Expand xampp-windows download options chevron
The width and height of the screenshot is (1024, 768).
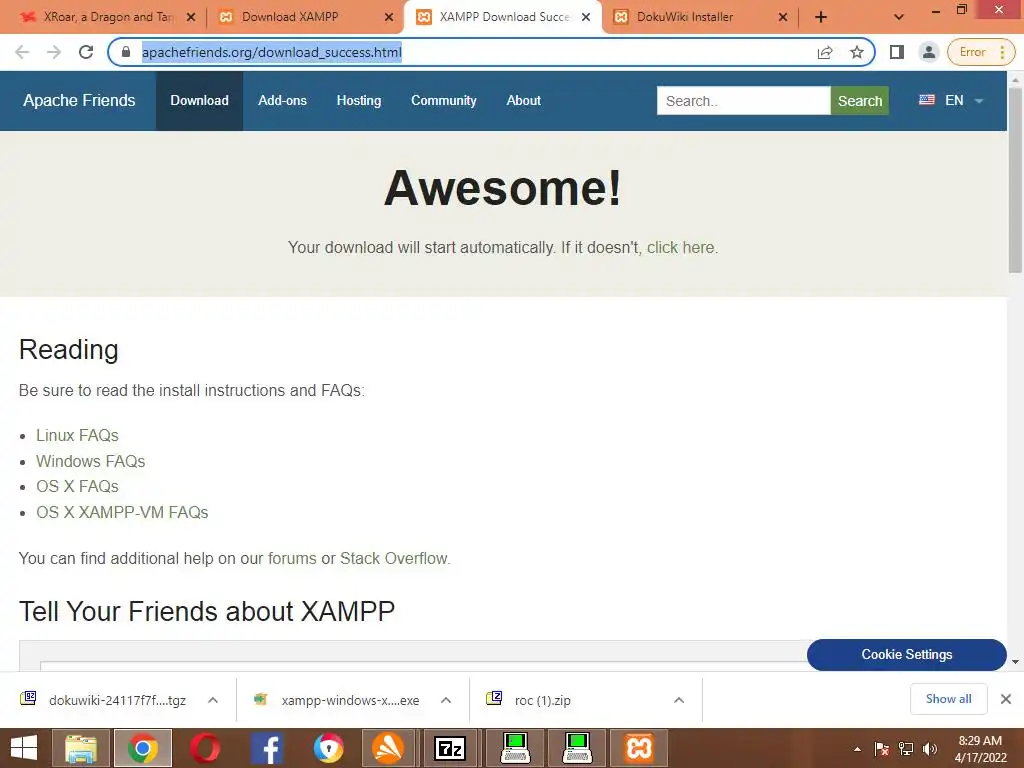pos(446,700)
